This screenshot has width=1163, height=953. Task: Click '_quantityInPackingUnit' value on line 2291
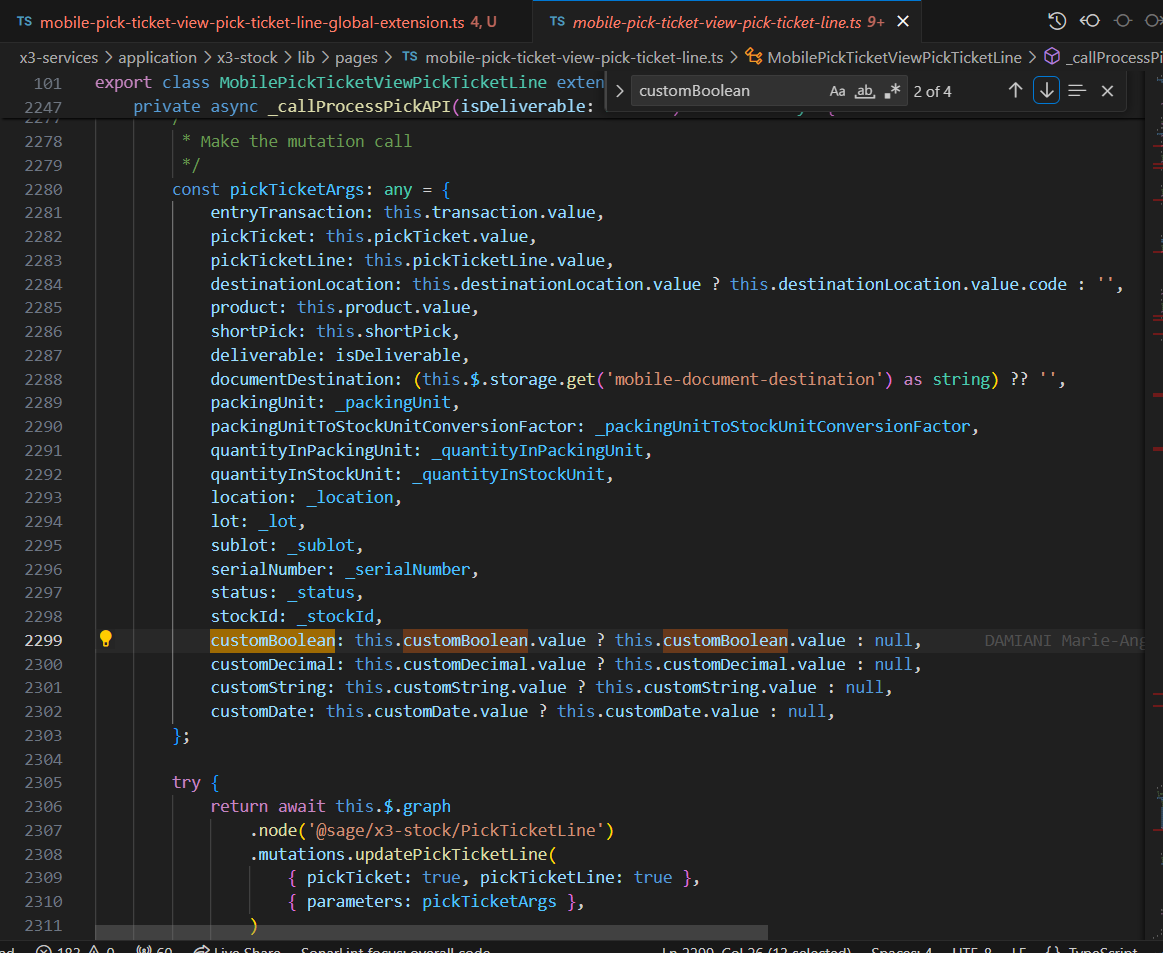(537, 450)
